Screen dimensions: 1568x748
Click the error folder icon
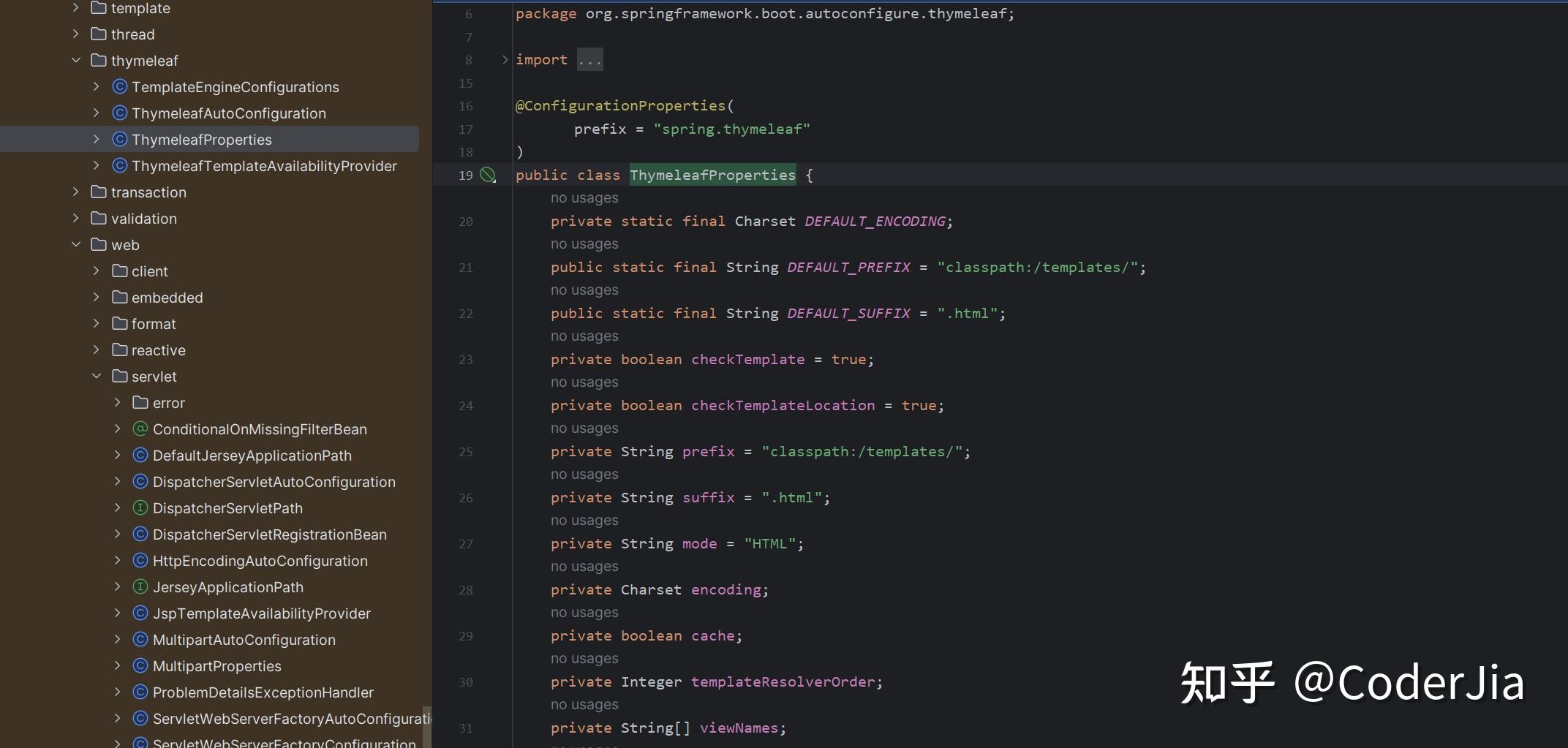pos(140,403)
